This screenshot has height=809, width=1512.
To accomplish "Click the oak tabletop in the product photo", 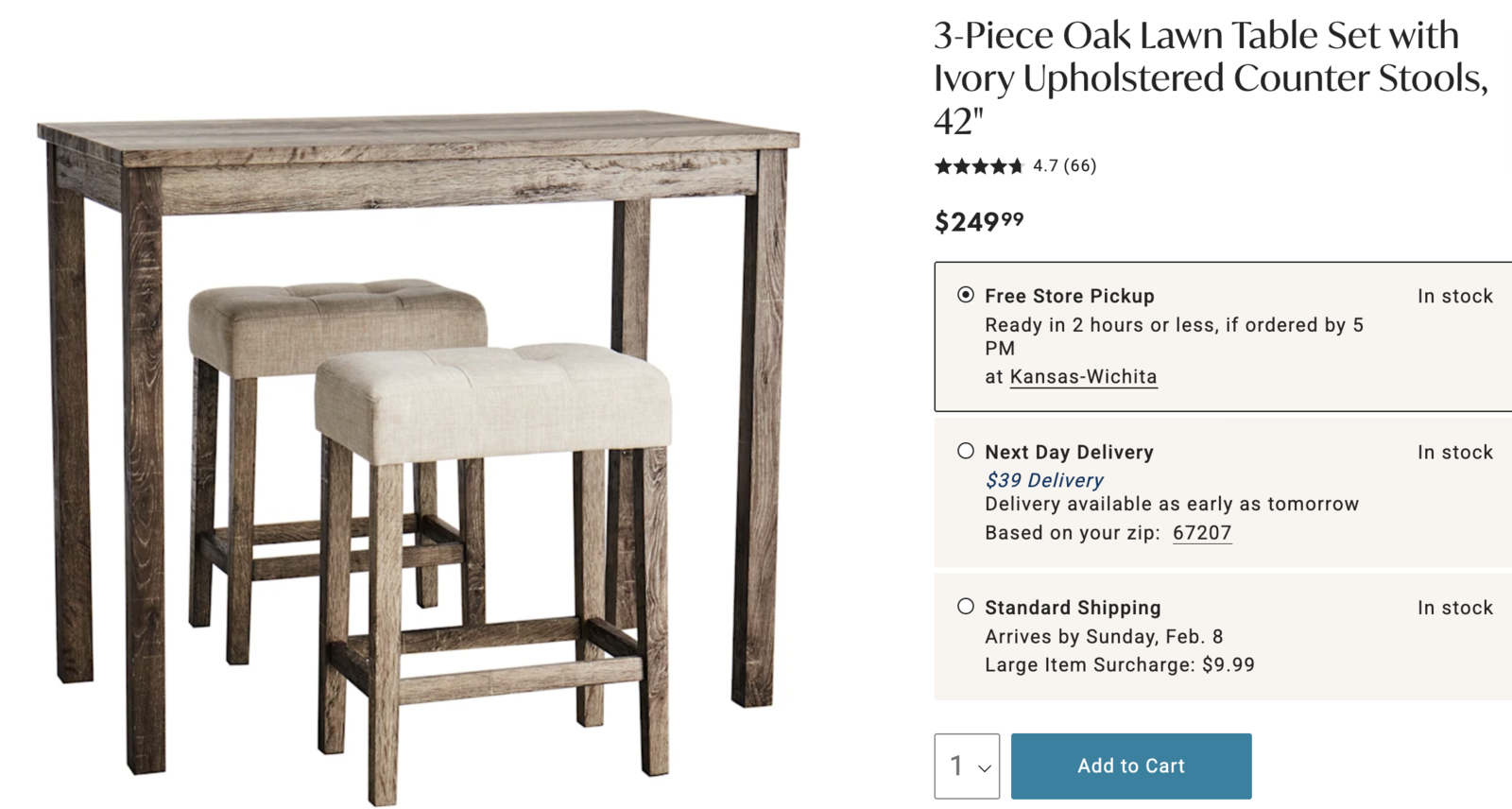I will tap(416, 139).
